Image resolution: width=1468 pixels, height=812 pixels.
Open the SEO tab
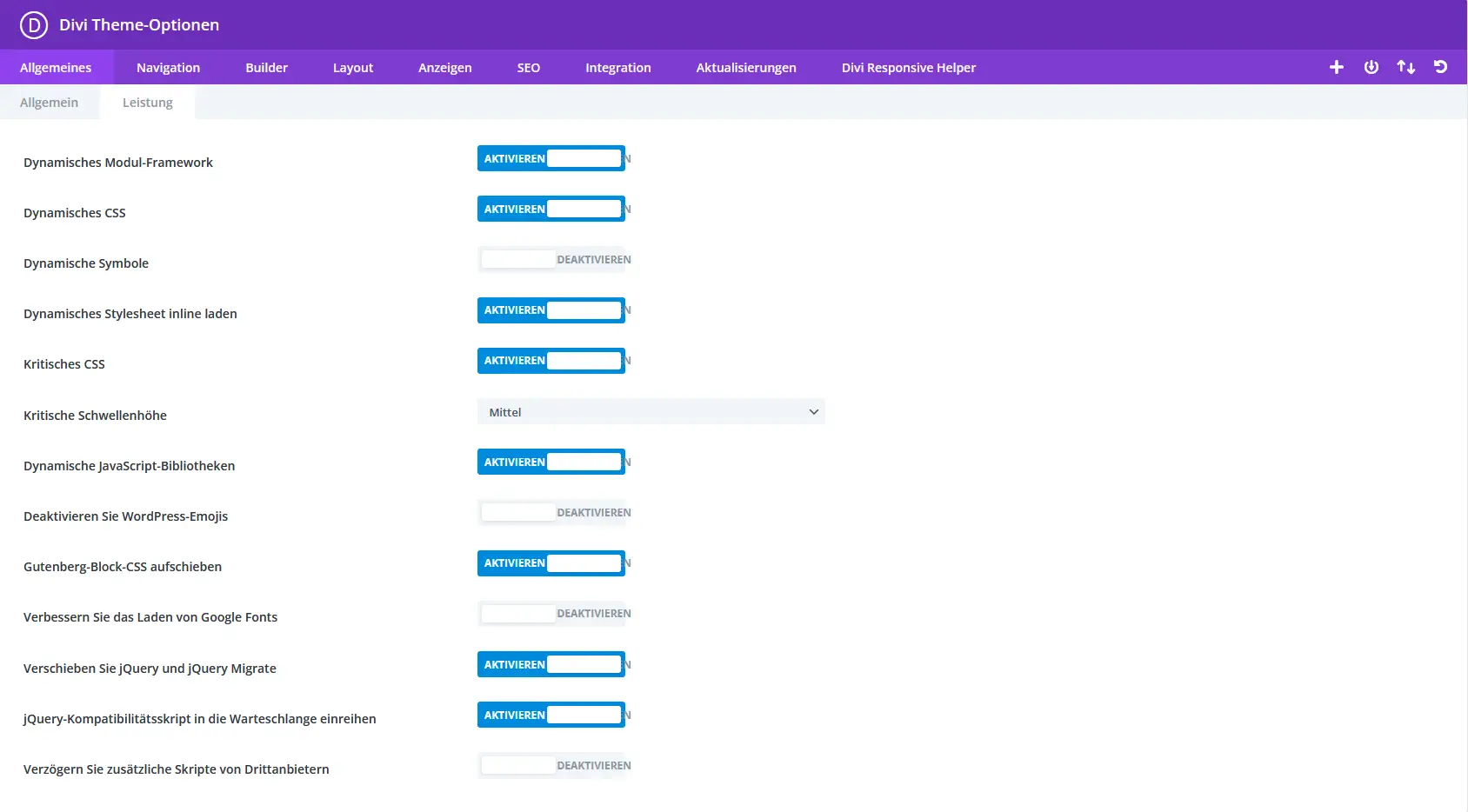point(529,67)
